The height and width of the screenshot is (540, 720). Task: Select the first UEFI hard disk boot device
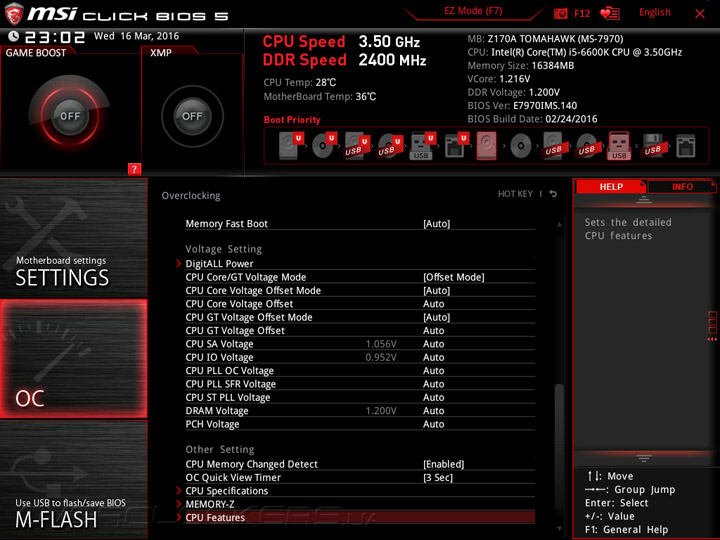coord(291,146)
